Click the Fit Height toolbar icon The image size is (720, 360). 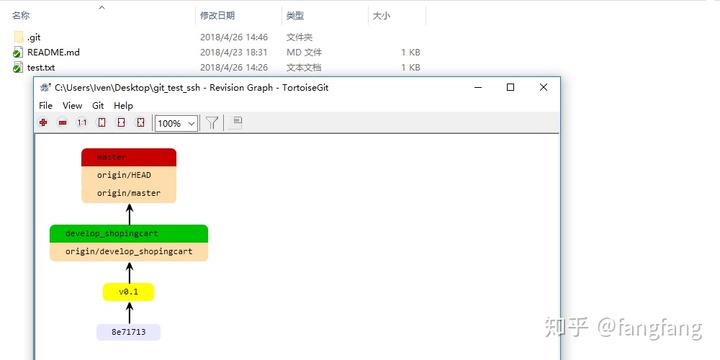point(101,123)
